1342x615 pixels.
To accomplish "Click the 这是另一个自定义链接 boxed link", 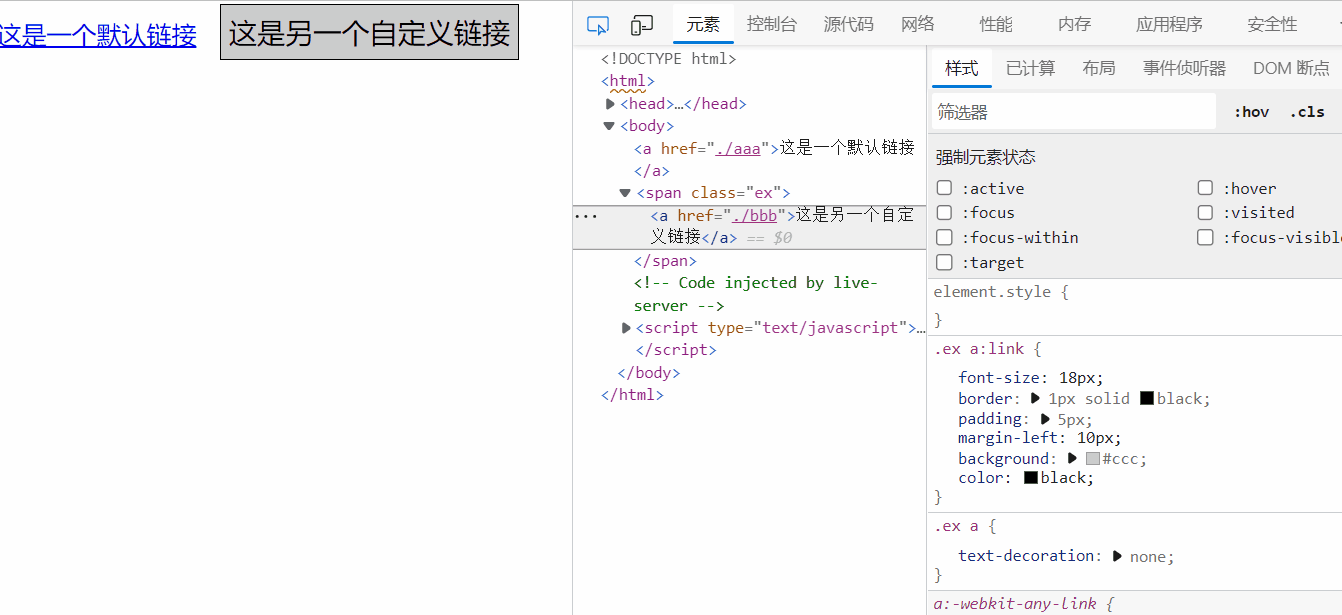I will tap(369, 32).
